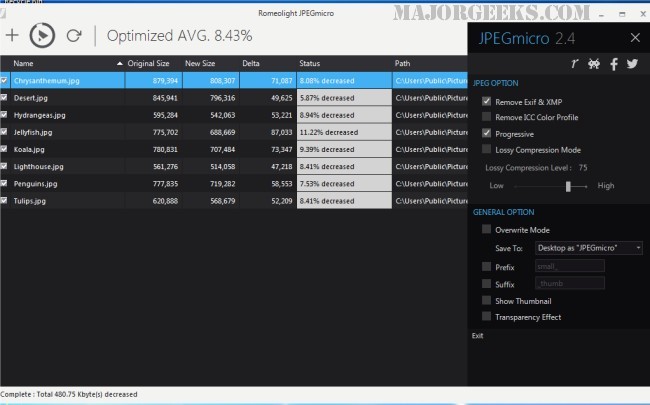Screen dimensions: 650x405
Task: Open the Facebook icon link
Action: (x=614, y=64)
